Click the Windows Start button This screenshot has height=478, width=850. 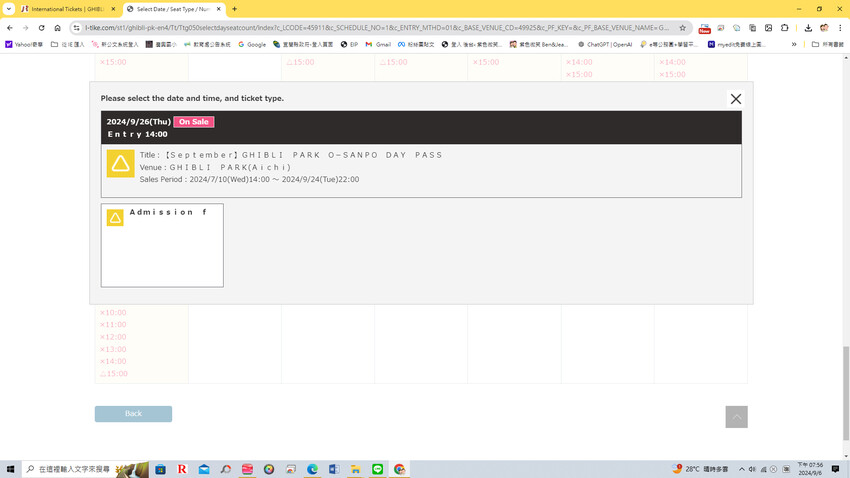point(10,469)
